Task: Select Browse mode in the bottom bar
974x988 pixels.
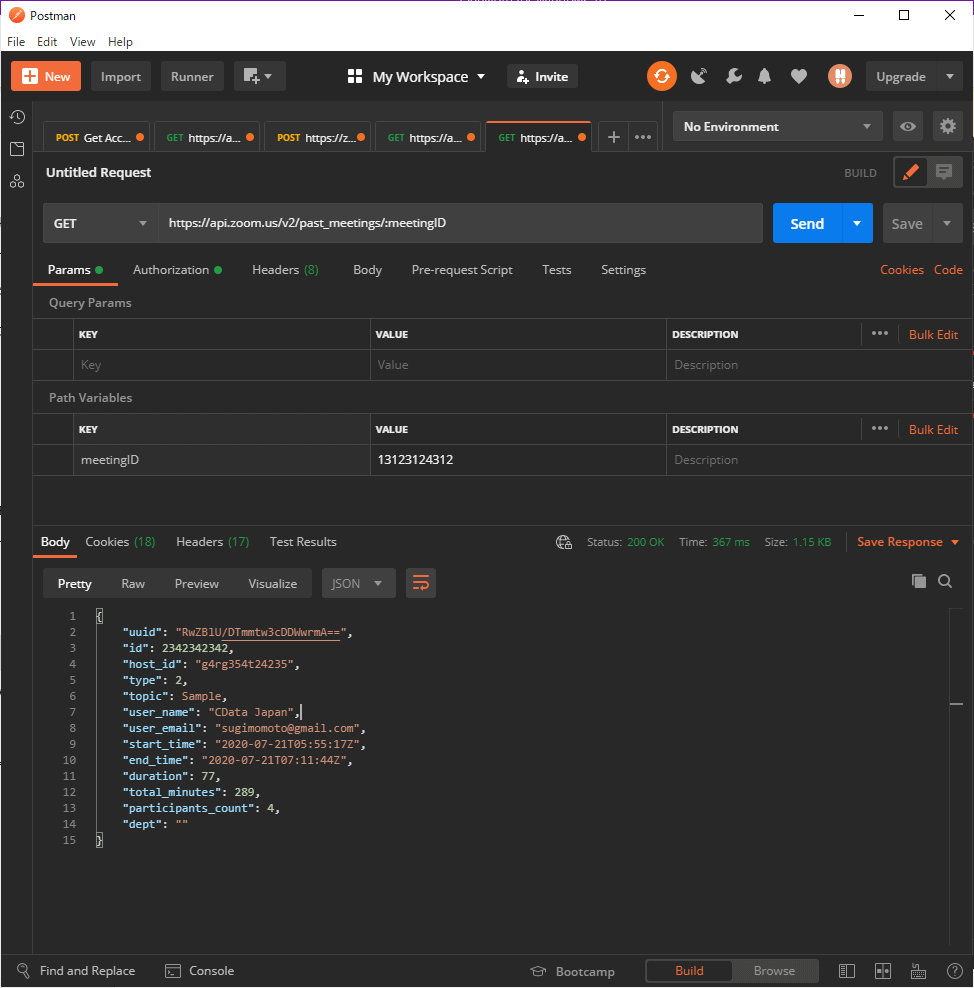Action: pos(774,971)
